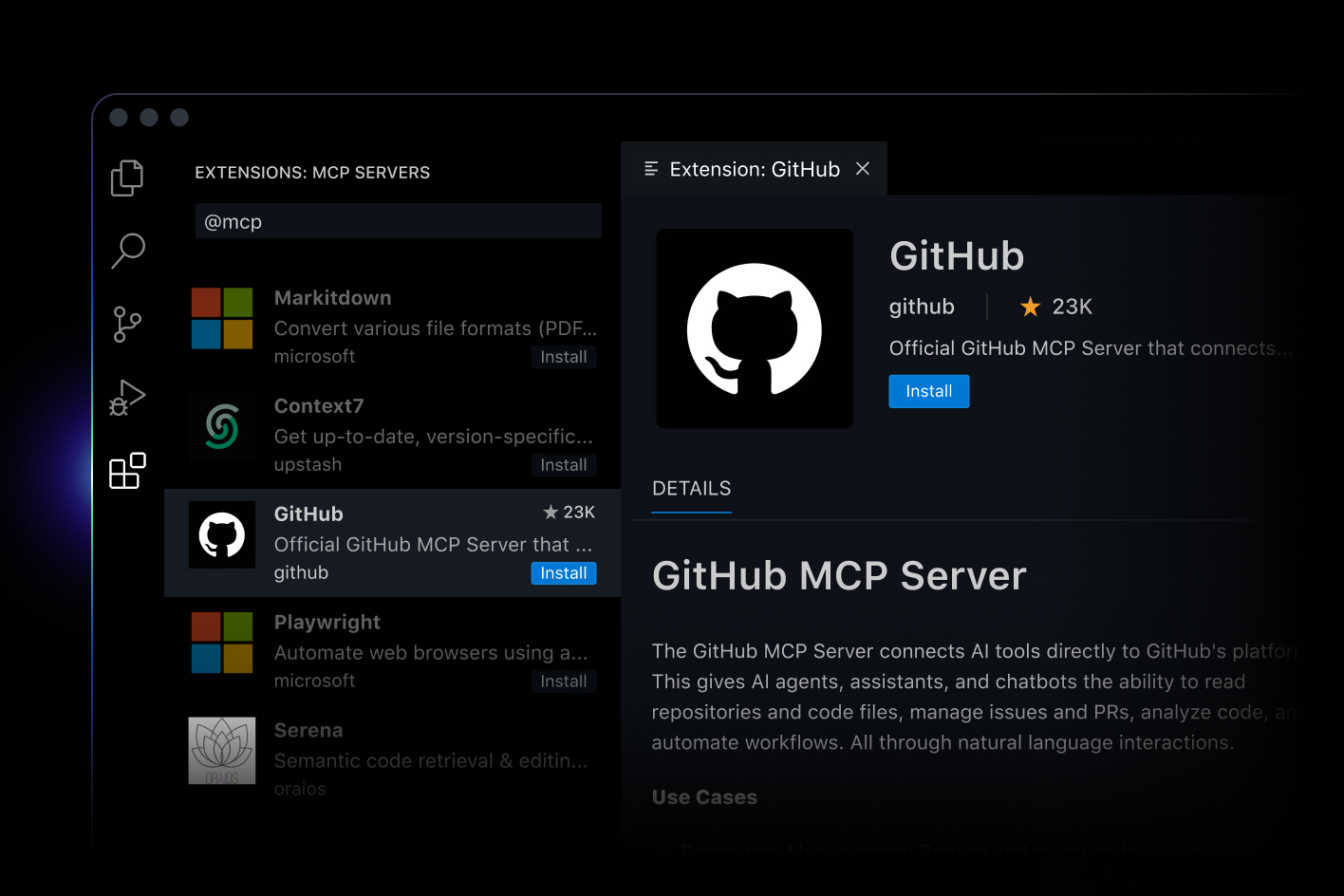This screenshot has width=1344, height=896.
Task: Click the 'oraios' publisher name
Action: [300, 790]
